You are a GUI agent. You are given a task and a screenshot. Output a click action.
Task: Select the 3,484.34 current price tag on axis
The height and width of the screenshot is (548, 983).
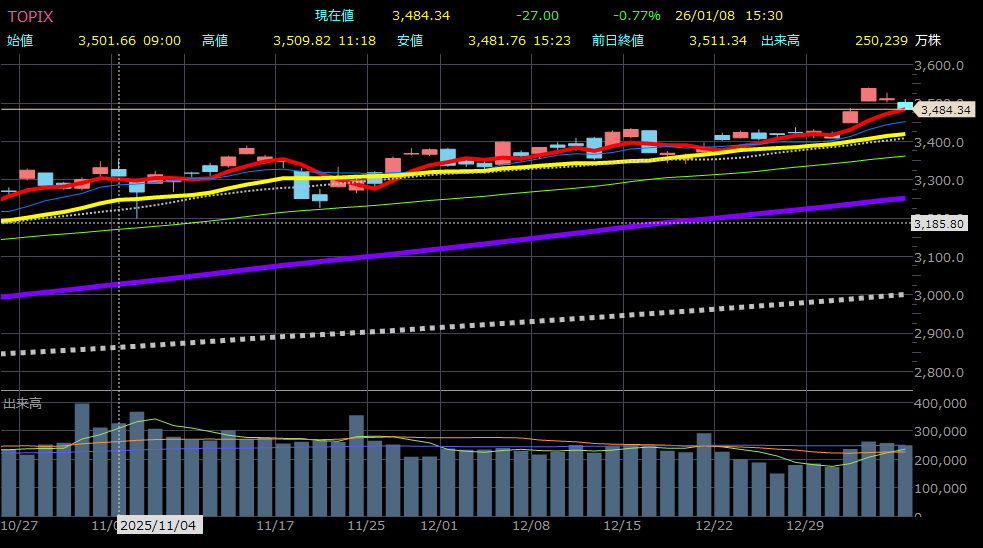coord(945,110)
